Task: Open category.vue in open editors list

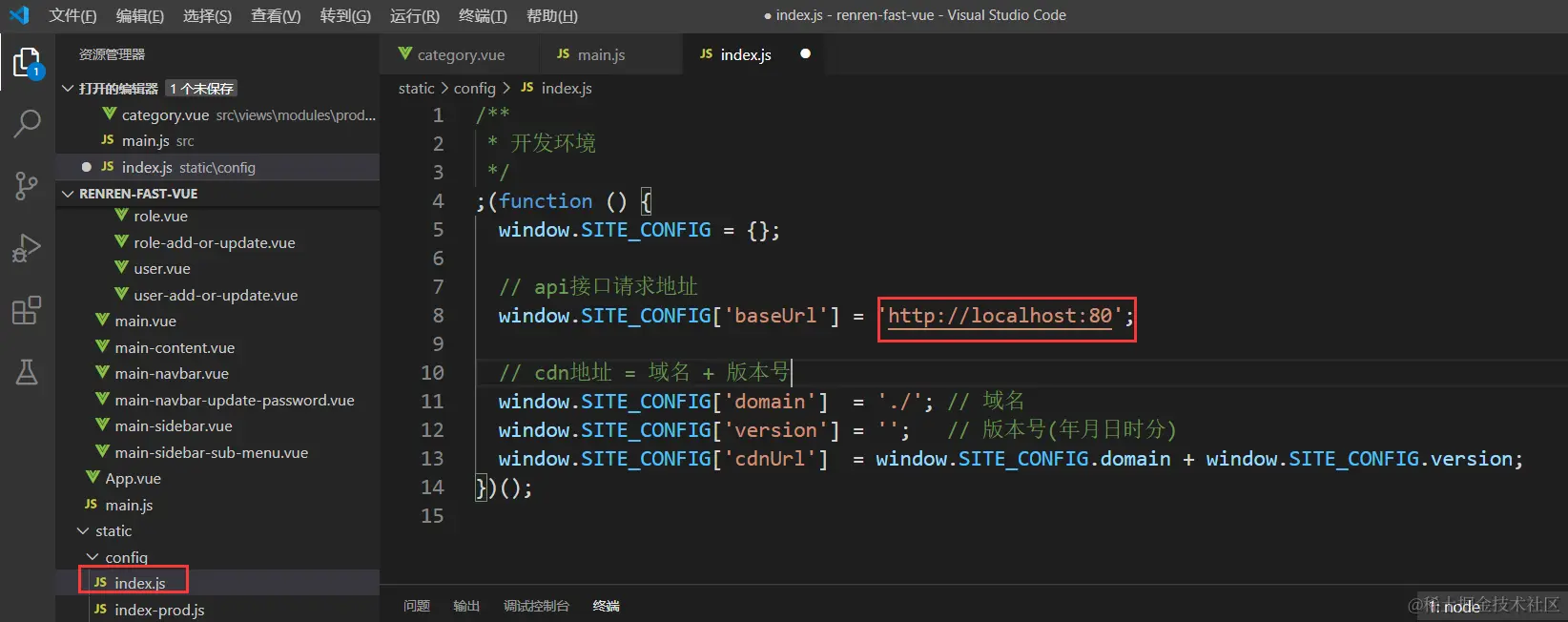Action: point(217,114)
